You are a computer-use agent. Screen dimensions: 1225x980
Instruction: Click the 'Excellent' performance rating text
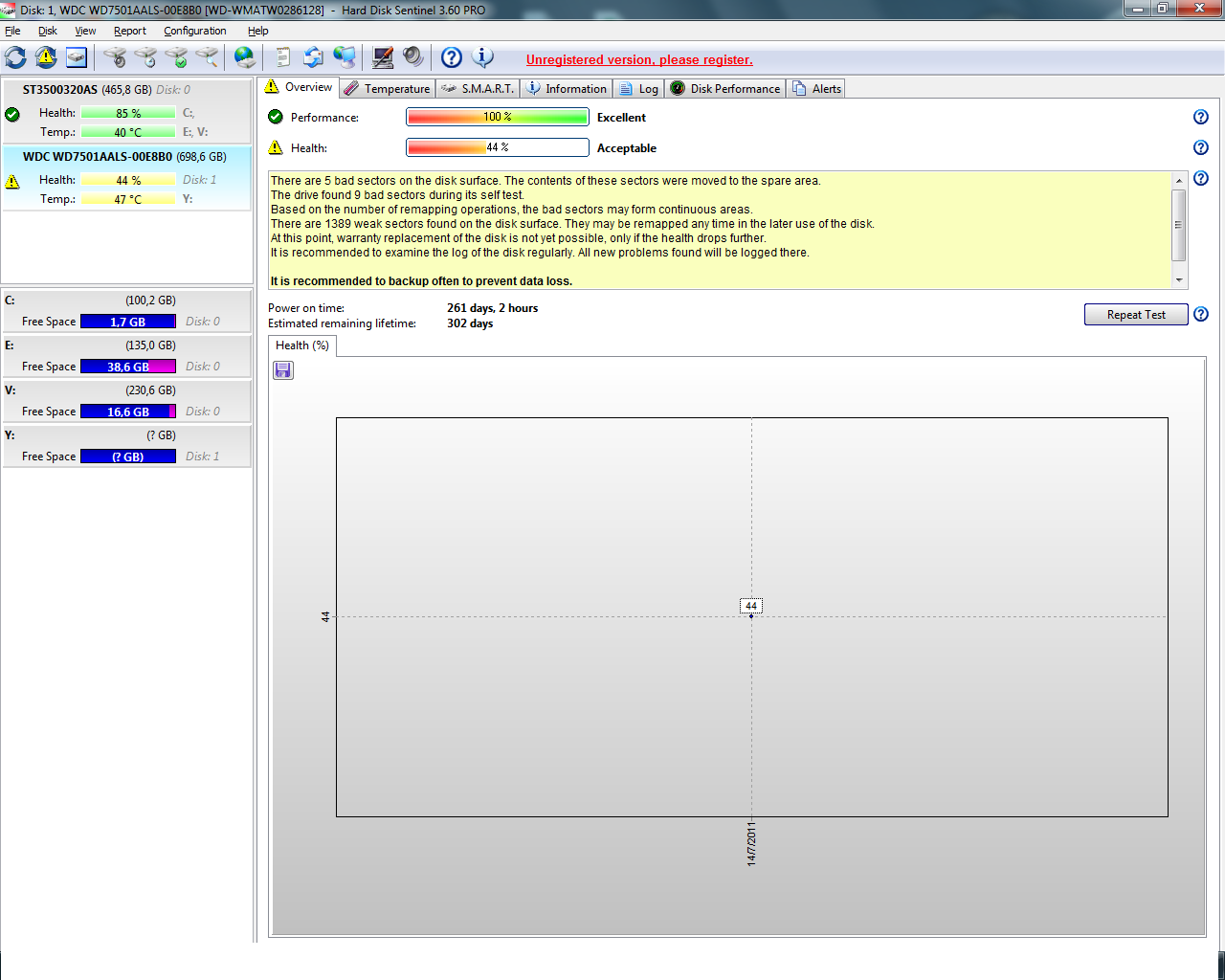tap(621, 118)
